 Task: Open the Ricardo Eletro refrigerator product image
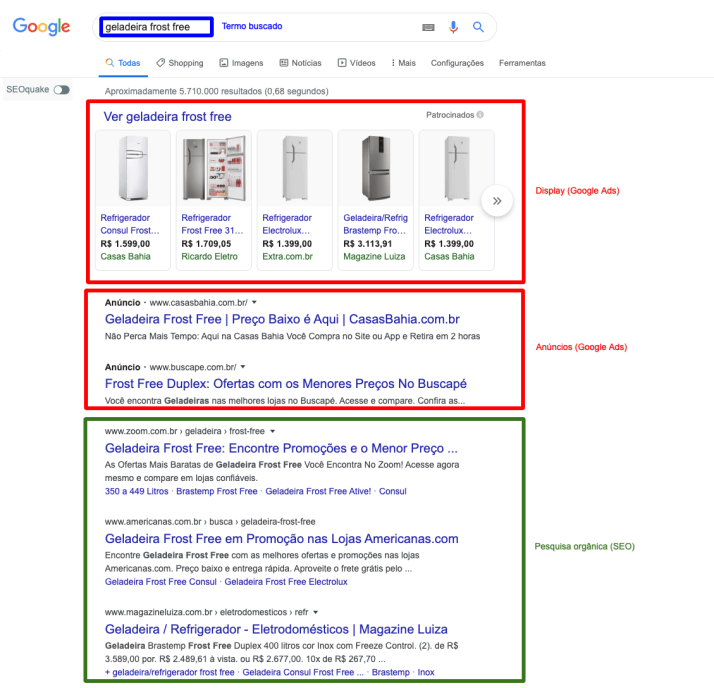pyautogui.click(x=214, y=168)
